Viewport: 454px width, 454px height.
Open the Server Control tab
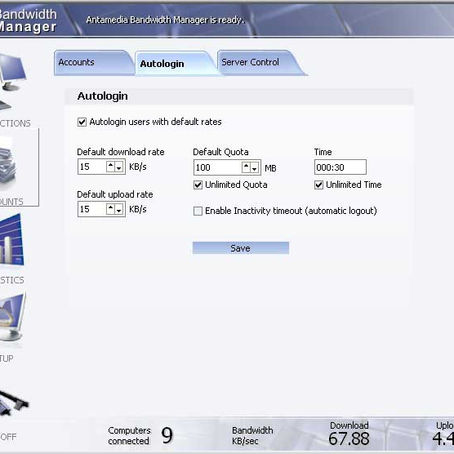[260, 63]
